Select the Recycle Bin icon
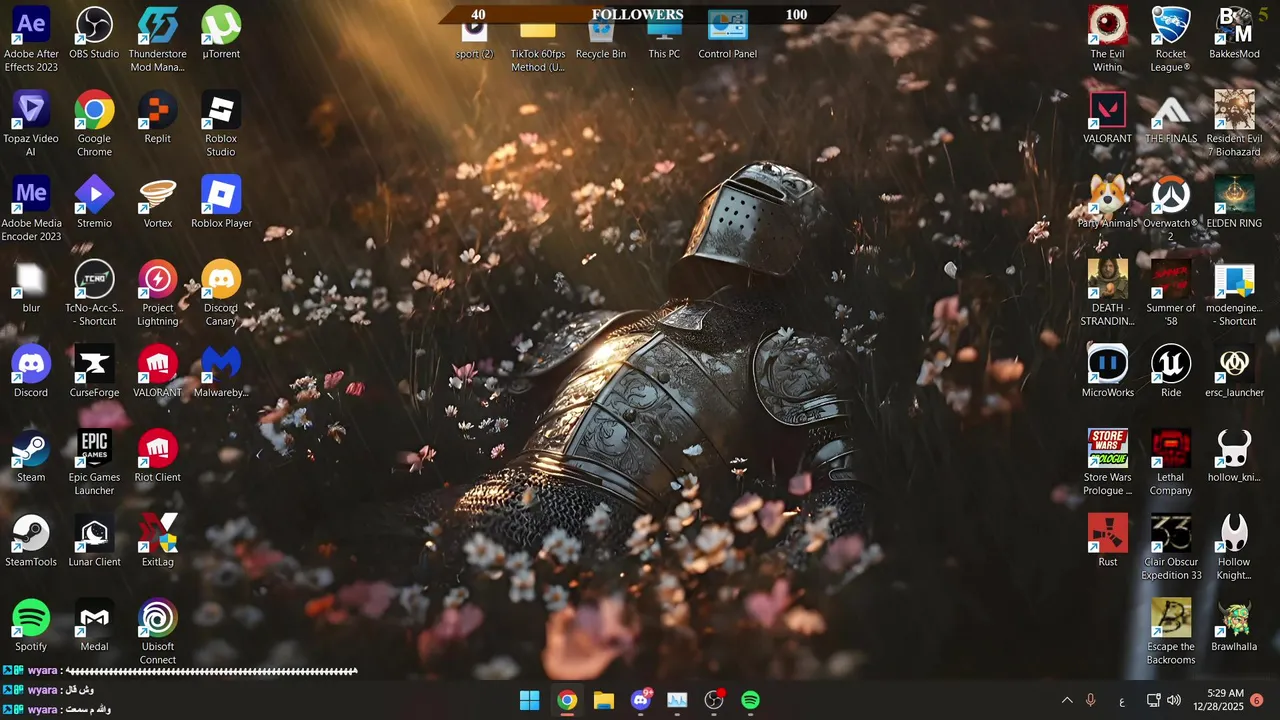1280x720 pixels. 600,35
